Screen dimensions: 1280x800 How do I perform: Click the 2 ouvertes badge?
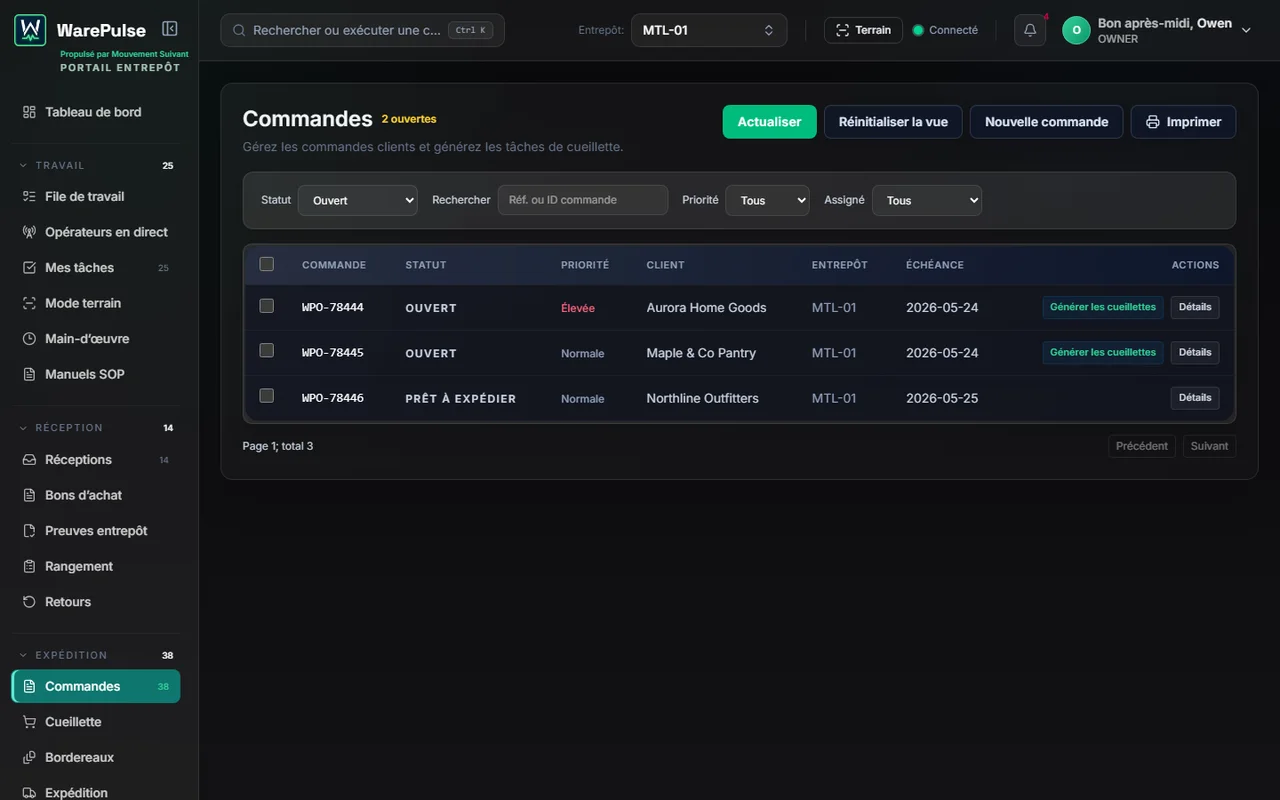tap(409, 119)
